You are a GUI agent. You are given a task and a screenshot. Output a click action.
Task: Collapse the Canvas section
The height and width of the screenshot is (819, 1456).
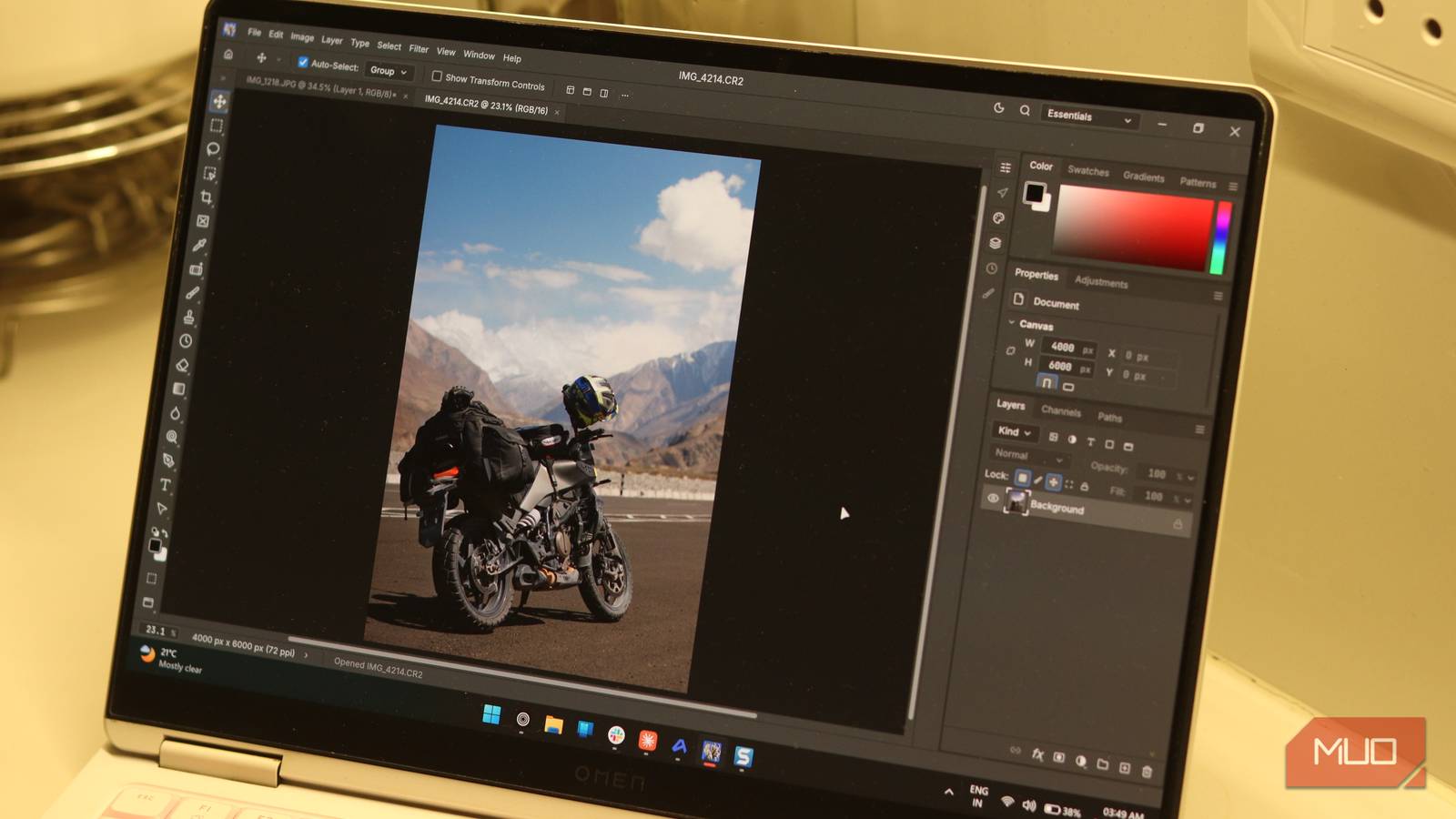[x=1011, y=322]
